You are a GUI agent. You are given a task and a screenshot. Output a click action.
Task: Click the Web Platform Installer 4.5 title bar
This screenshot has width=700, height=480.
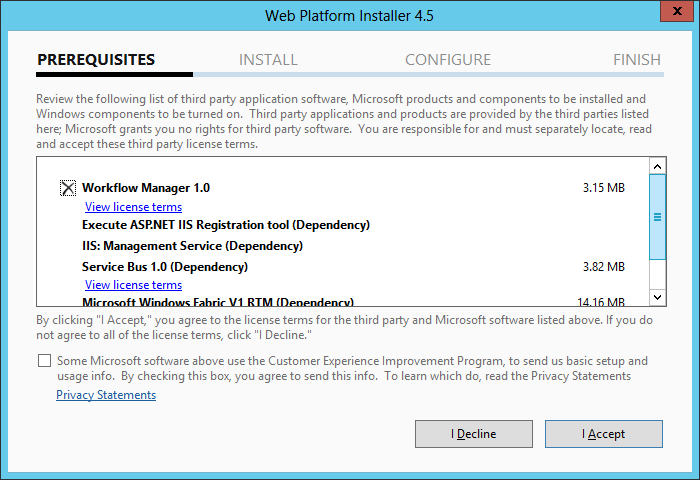[349, 16]
